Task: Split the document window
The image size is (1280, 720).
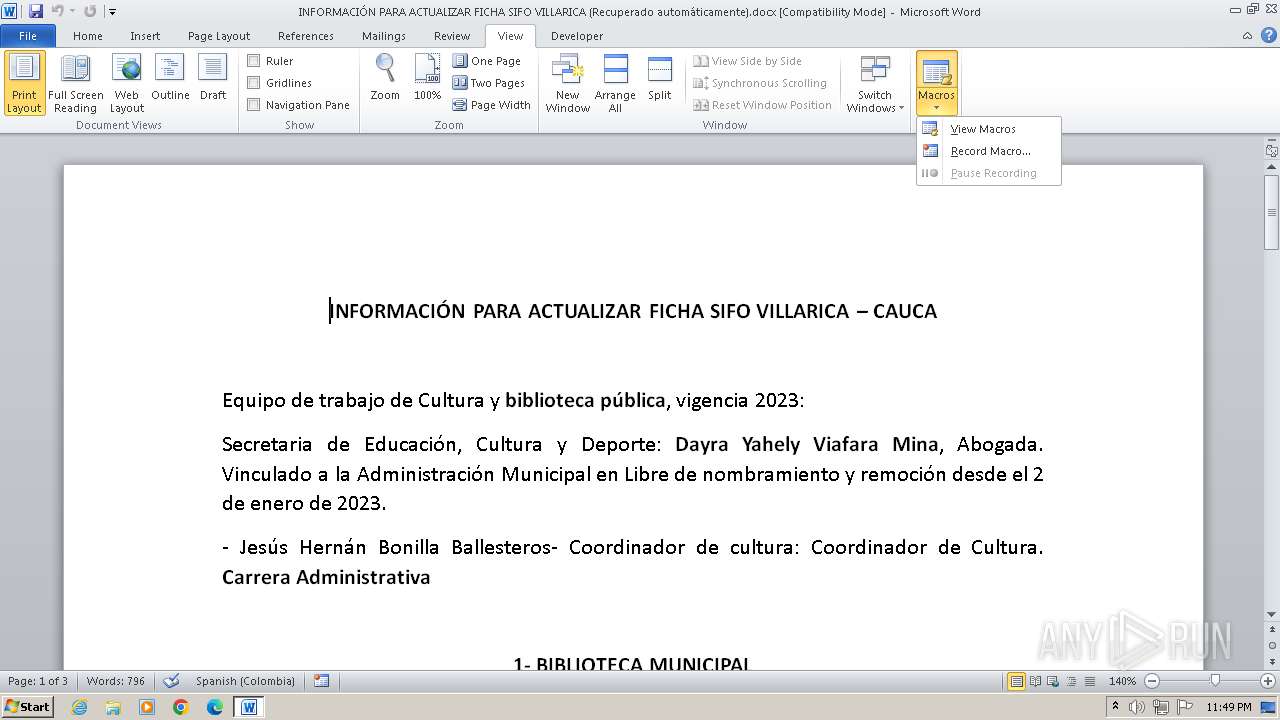Action: coord(659,78)
